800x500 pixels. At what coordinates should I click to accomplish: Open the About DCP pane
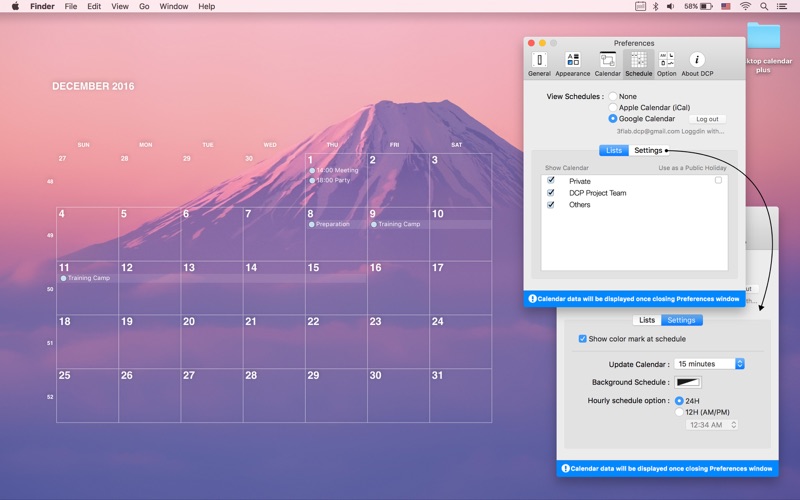(x=697, y=64)
